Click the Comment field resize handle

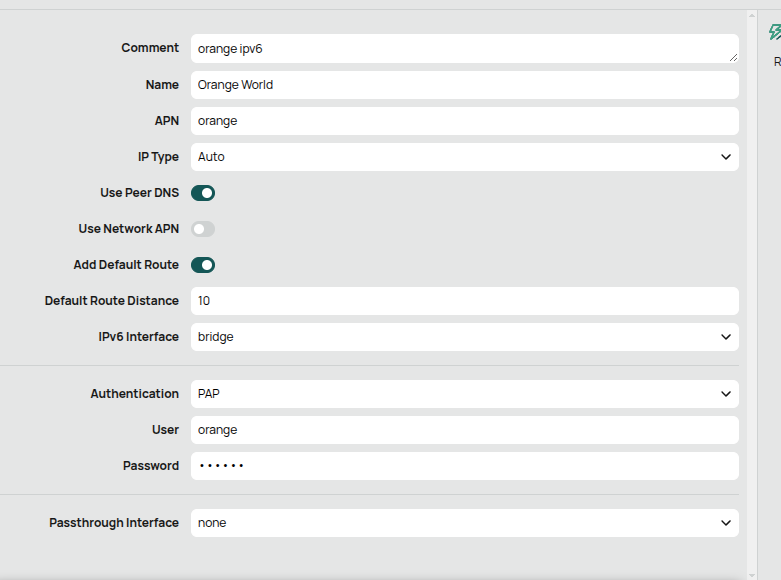pos(733,58)
